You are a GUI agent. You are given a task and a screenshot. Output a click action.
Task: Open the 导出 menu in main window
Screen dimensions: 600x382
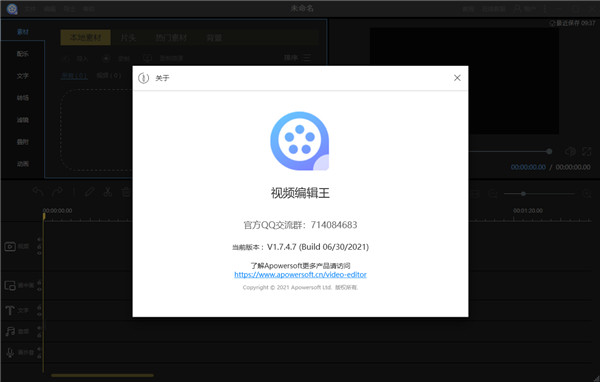tap(69, 8)
